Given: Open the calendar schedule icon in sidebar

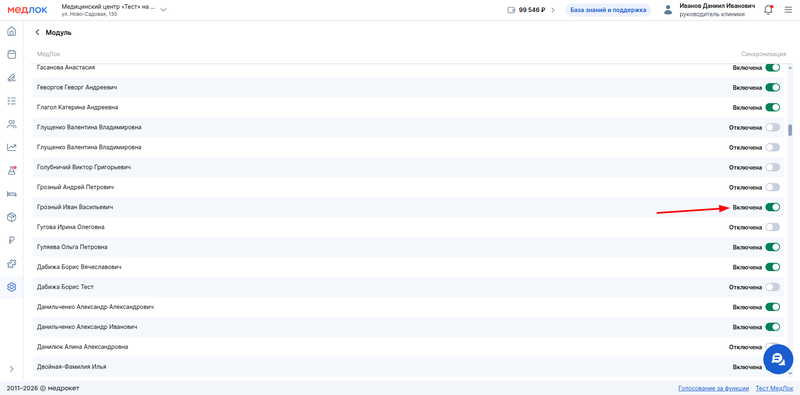Looking at the screenshot, I should tap(11, 54).
